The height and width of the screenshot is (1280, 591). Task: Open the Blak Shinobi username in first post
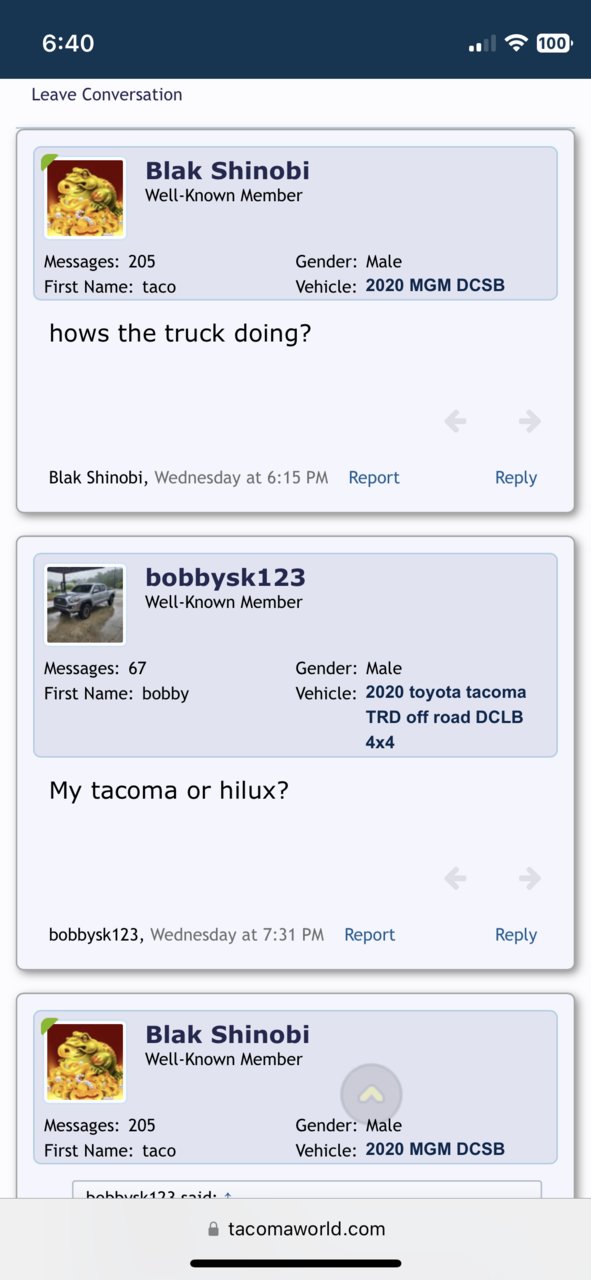coord(227,171)
